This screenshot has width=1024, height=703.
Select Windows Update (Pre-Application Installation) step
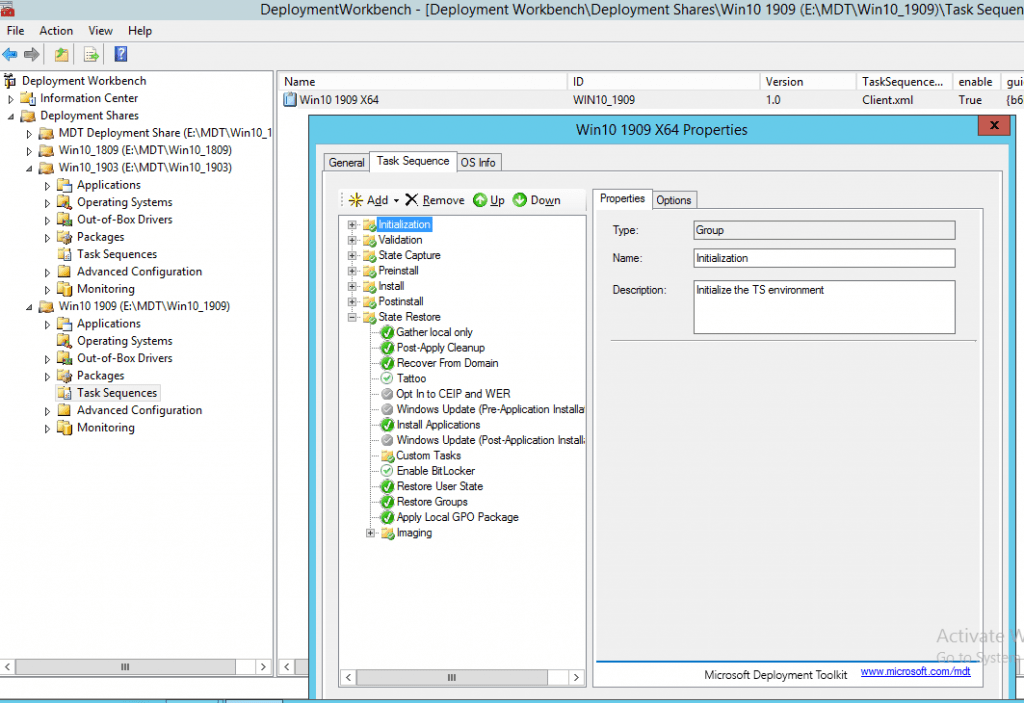(490, 410)
